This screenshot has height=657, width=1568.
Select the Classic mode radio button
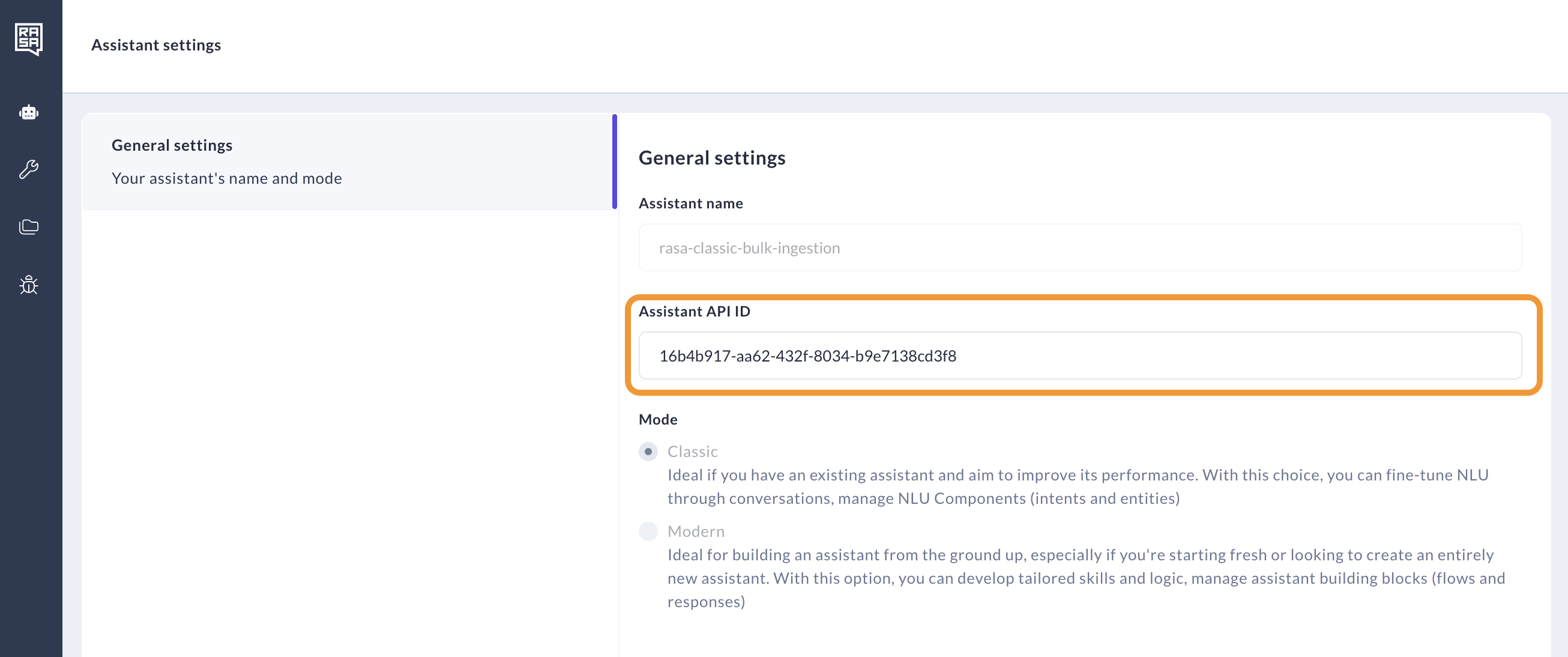(x=648, y=452)
